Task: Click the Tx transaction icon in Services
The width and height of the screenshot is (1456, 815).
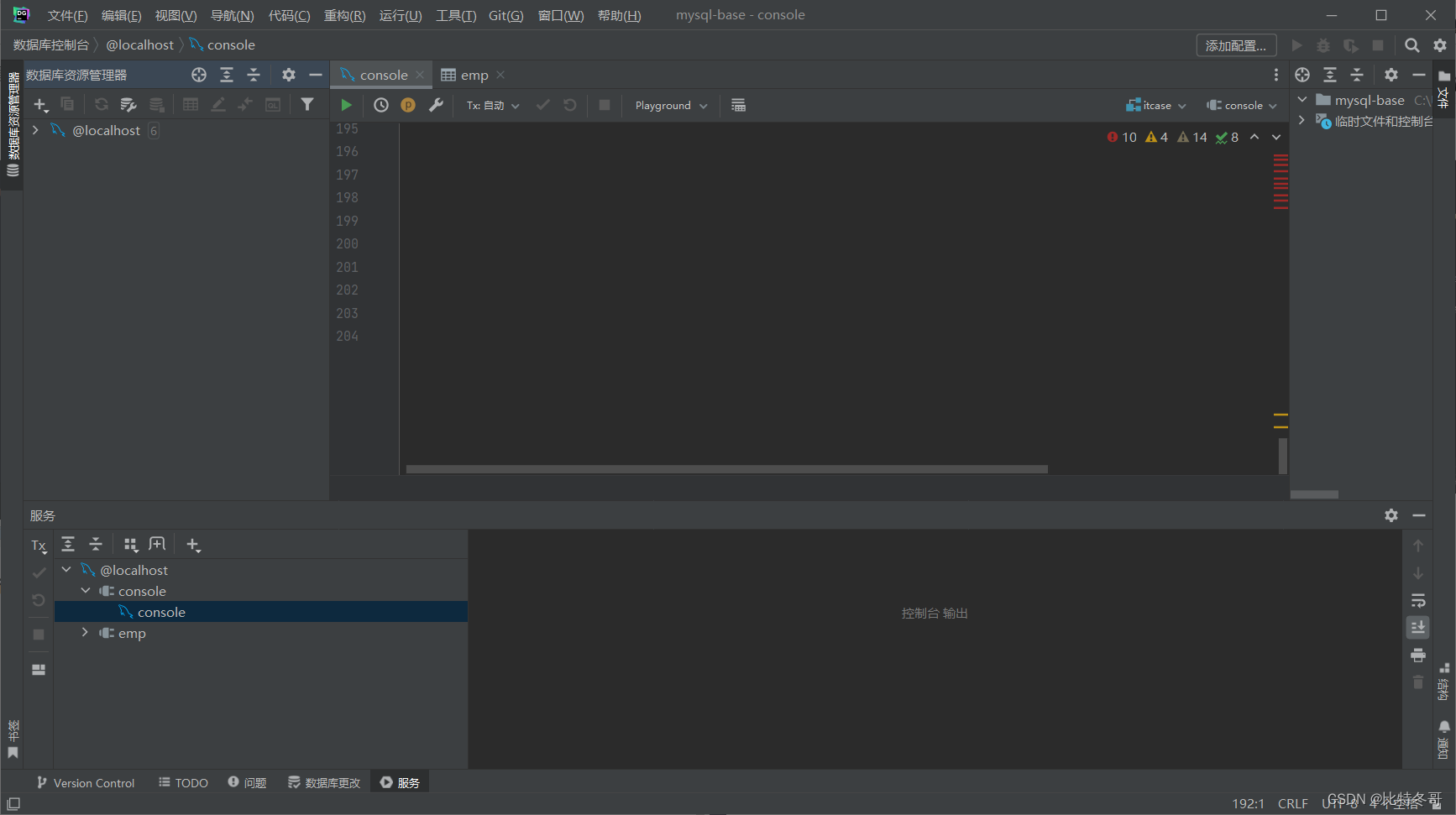Action: coord(39,546)
